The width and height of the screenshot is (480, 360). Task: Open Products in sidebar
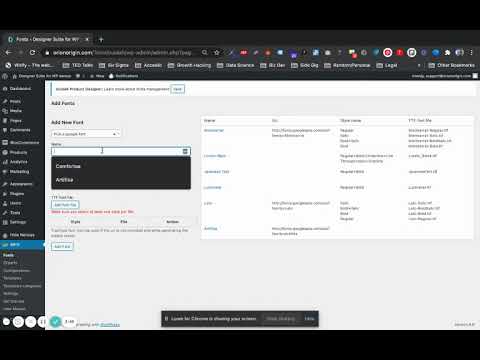point(18,152)
